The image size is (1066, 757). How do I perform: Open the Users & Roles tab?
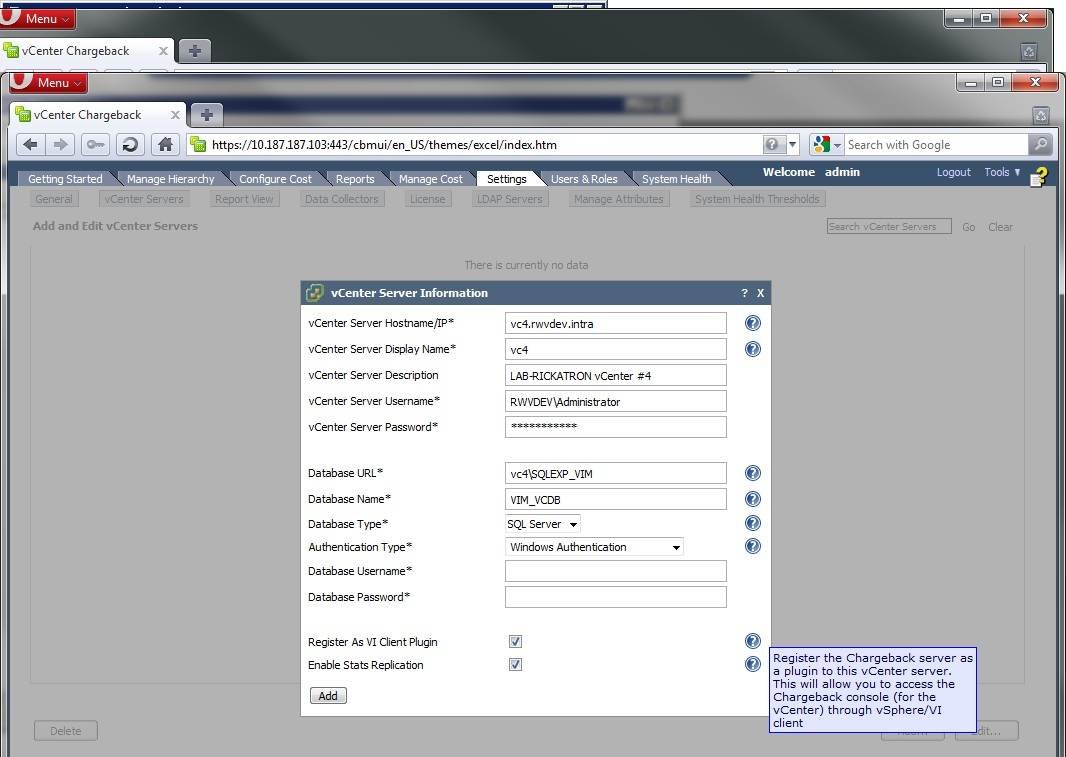584,179
